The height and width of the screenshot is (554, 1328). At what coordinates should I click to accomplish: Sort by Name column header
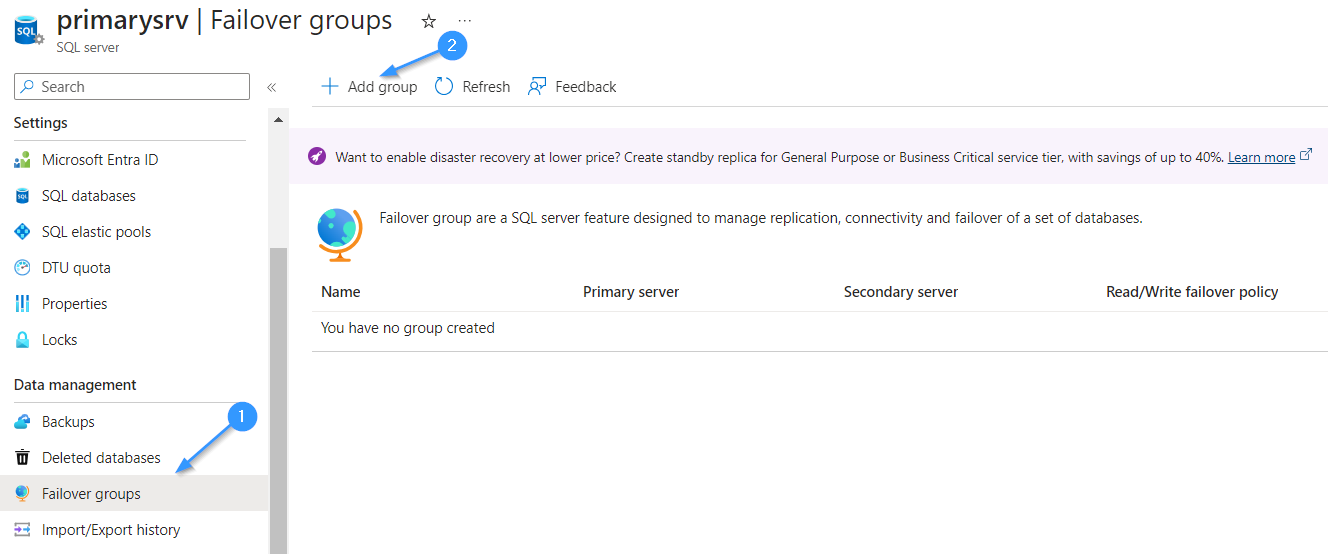[x=340, y=292]
